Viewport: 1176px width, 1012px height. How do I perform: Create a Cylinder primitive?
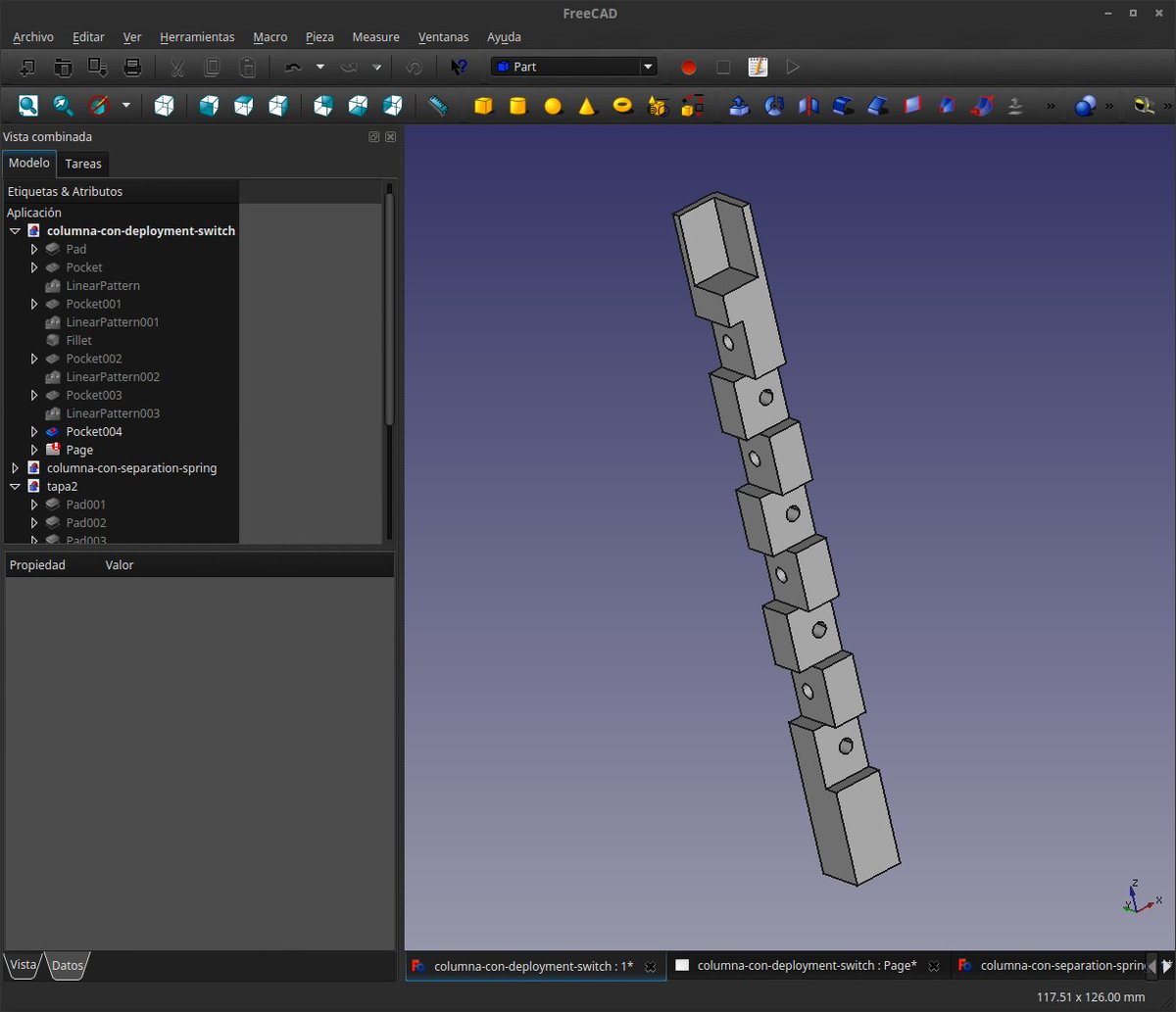click(517, 105)
